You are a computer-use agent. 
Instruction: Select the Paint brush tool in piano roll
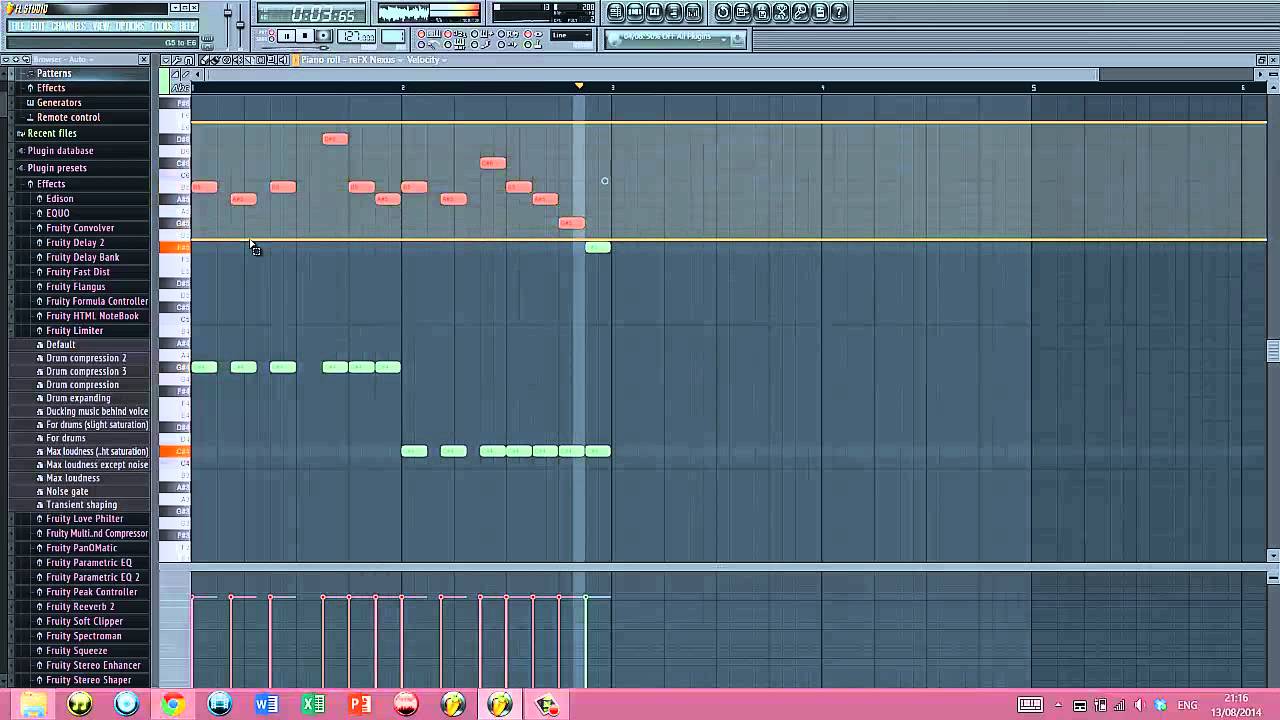click(215, 60)
